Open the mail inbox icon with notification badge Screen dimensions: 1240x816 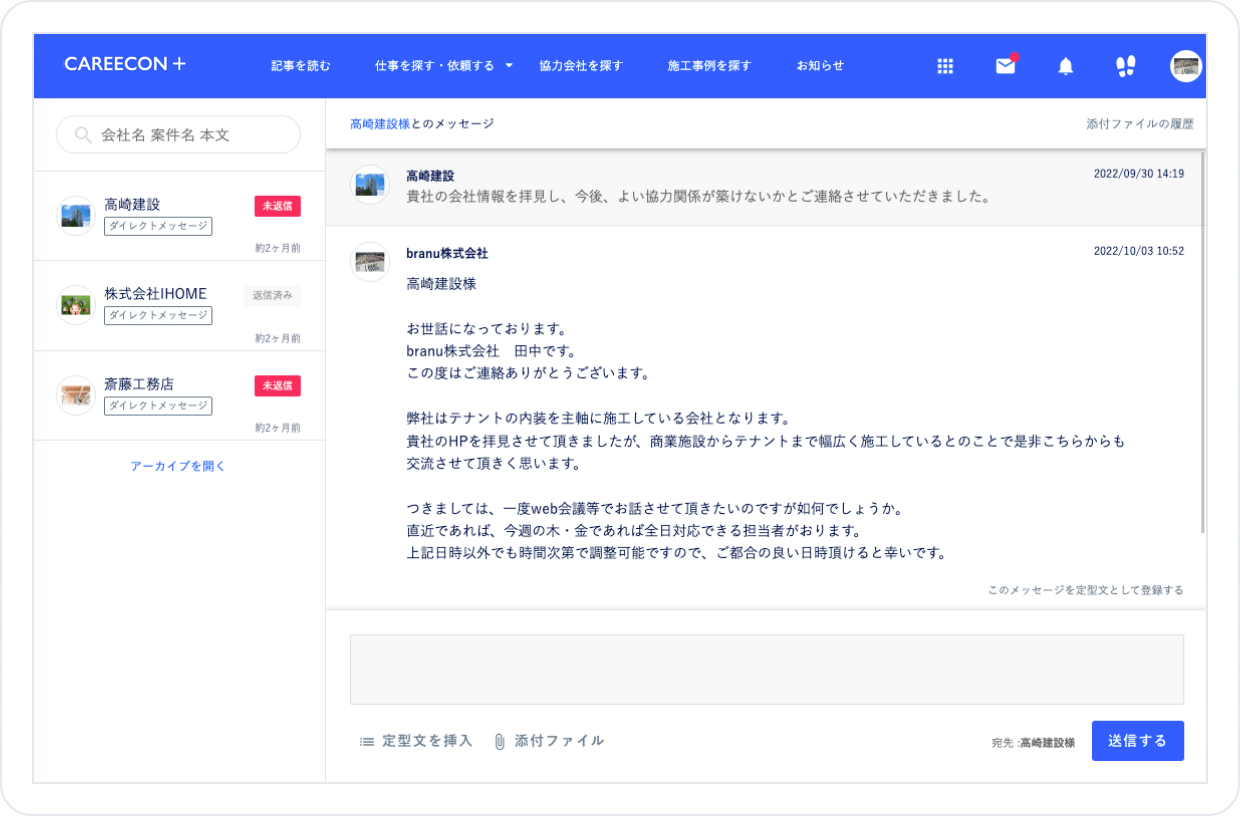1003,66
